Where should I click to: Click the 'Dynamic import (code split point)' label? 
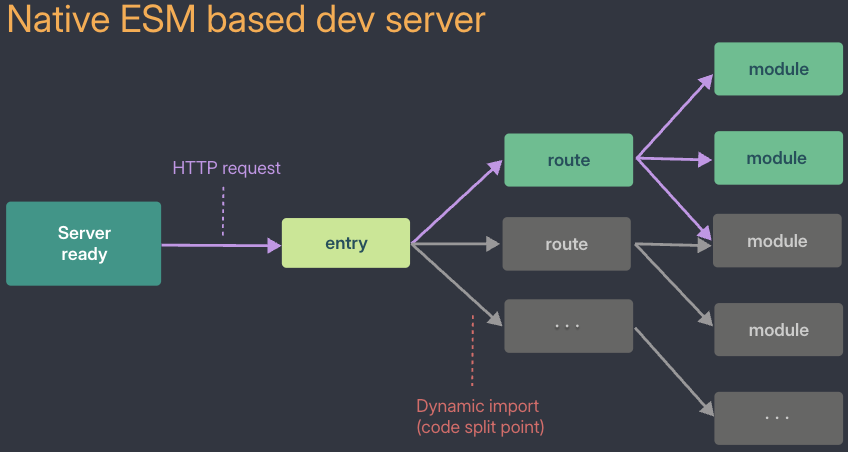pos(480,416)
